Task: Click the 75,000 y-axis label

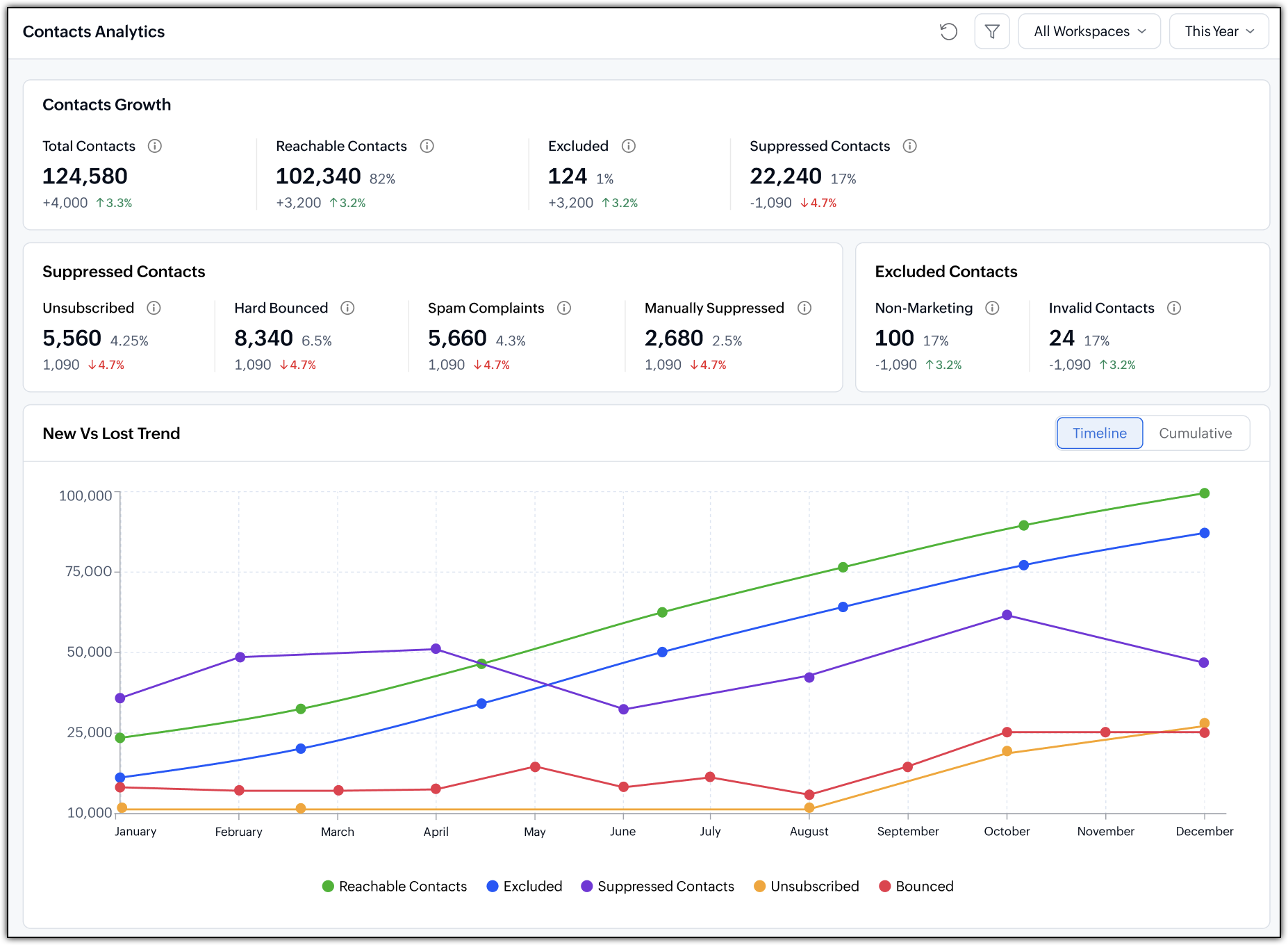Action: (x=88, y=571)
